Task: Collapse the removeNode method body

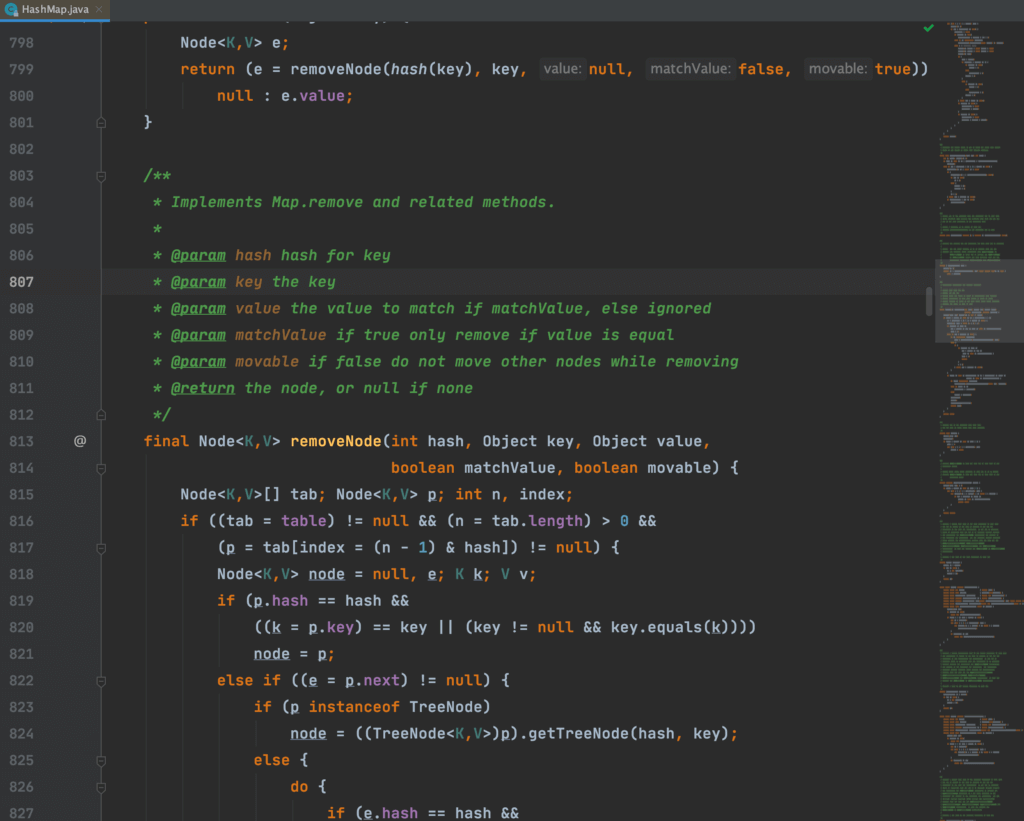Action: coord(101,467)
